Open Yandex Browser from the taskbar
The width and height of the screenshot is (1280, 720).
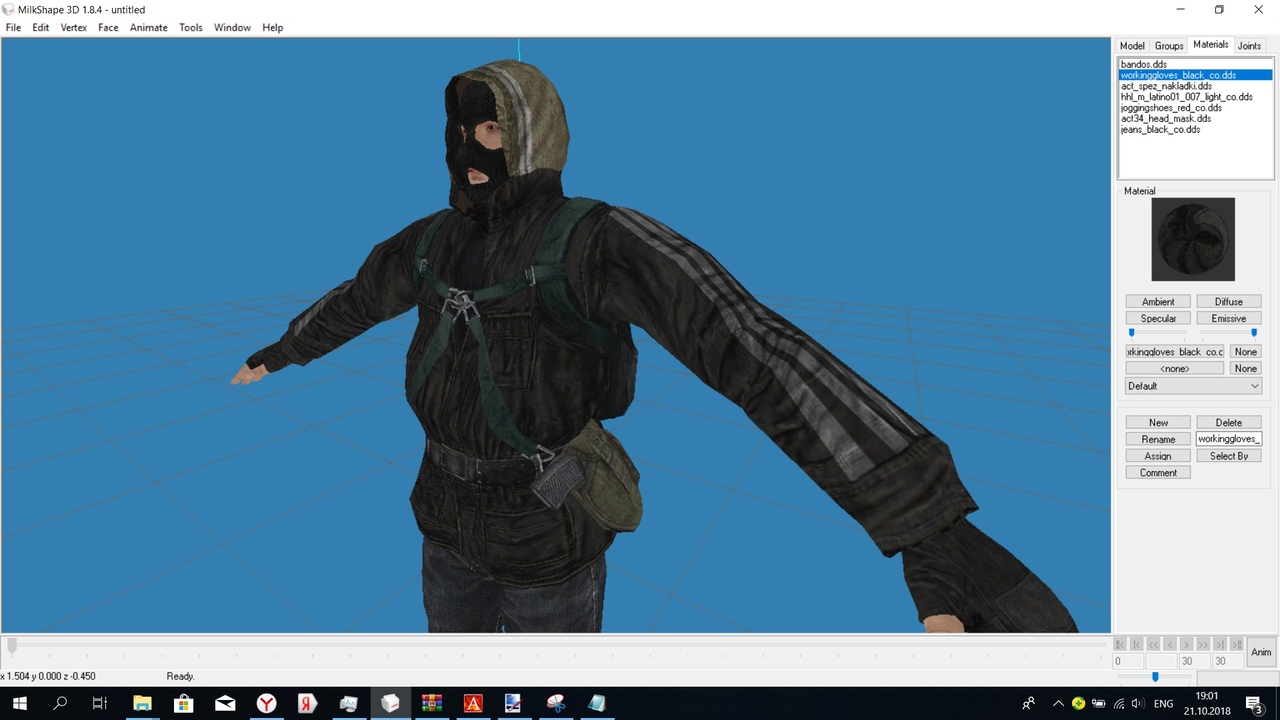267,703
